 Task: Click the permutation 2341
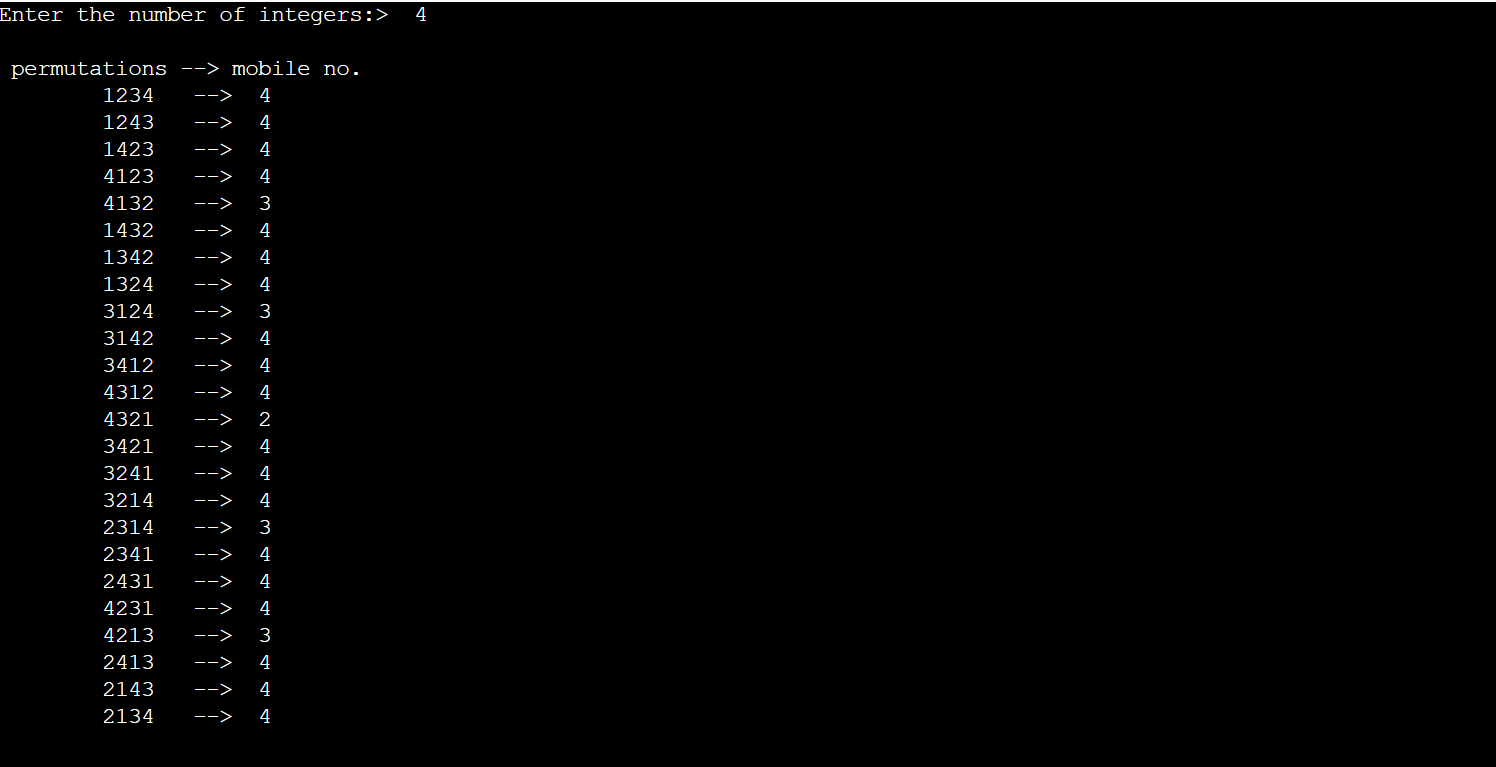128,553
